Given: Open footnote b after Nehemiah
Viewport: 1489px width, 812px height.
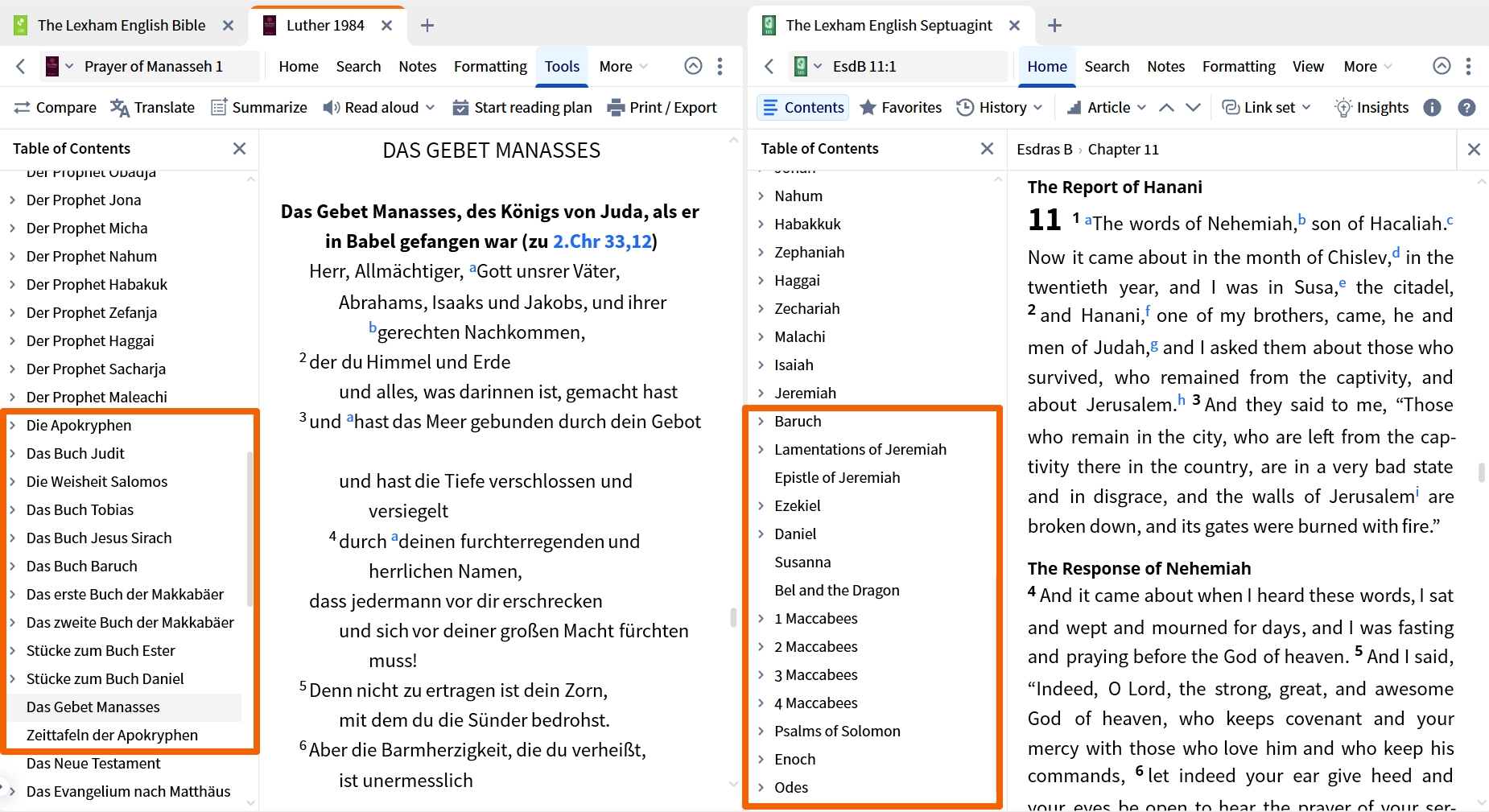Looking at the screenshot, I should coord(1301,220).
